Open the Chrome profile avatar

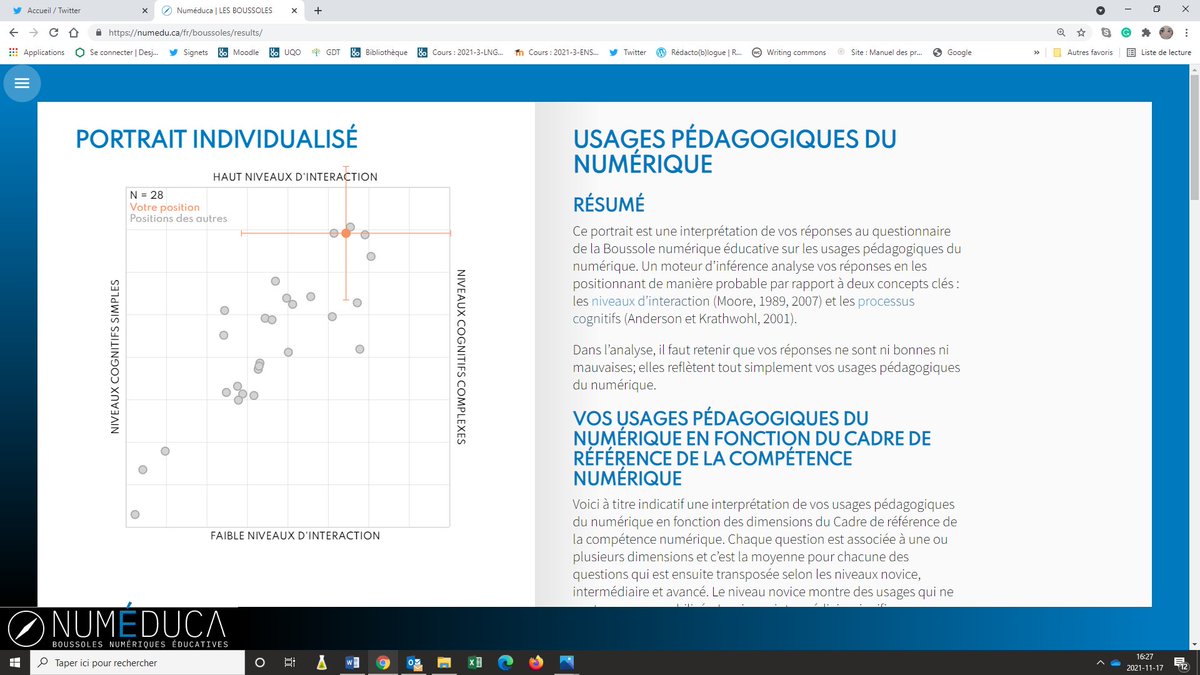coord(1166,32)
